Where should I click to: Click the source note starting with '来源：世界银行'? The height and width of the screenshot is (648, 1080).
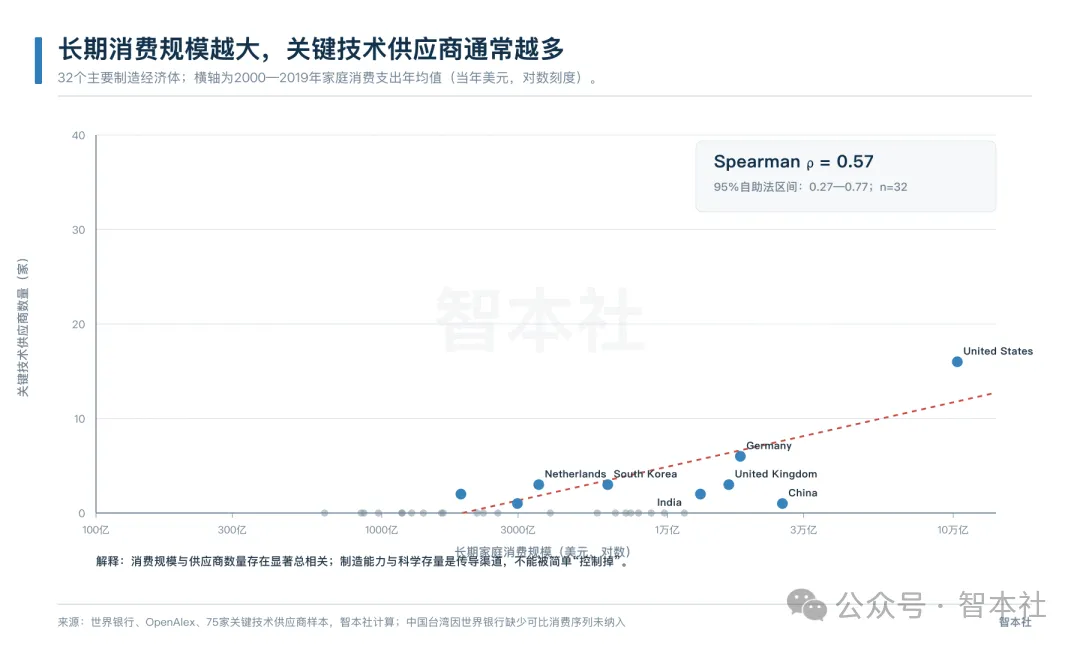click(342, 622)
